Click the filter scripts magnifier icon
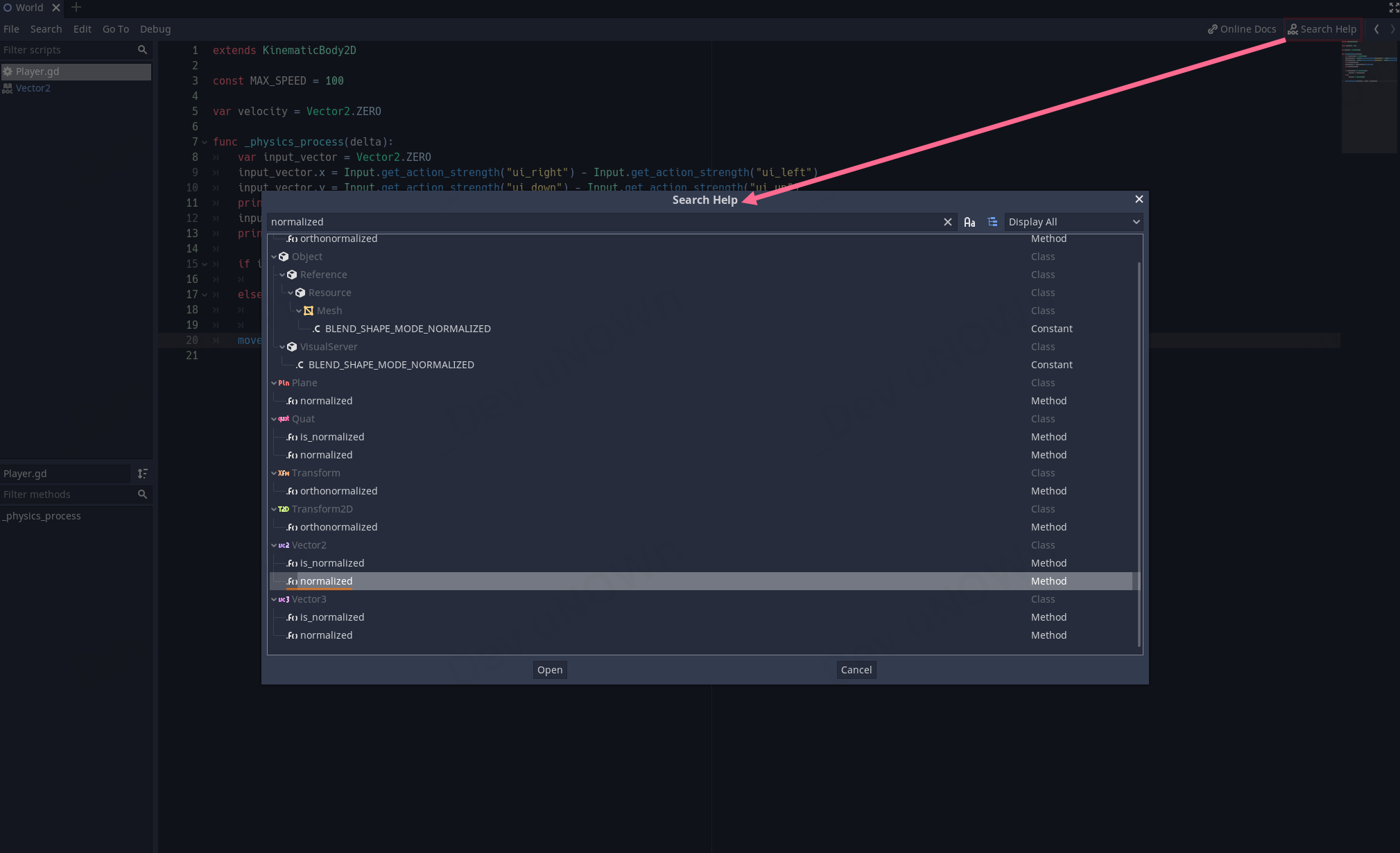 (x=142, y=50)
